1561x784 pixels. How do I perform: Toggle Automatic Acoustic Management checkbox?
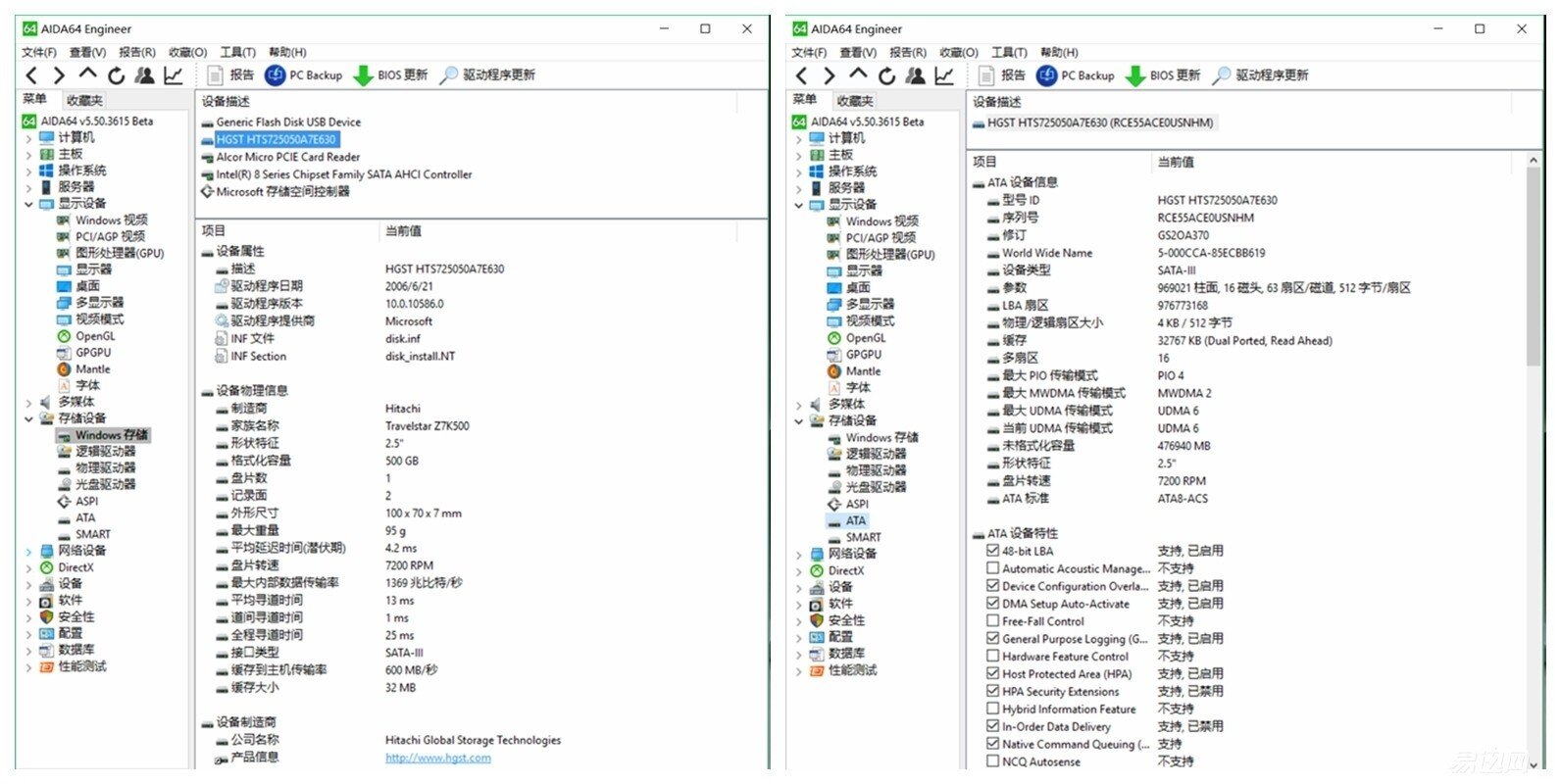pos(992,568)
